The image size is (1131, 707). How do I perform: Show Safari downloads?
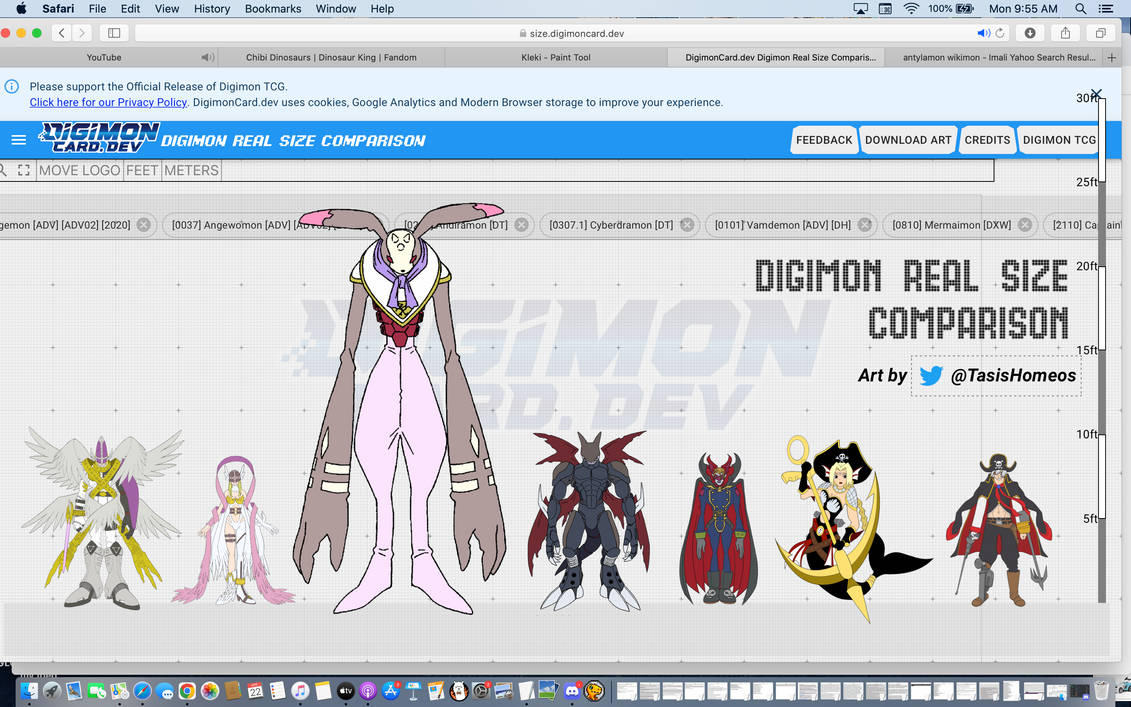click(1030, 32)
